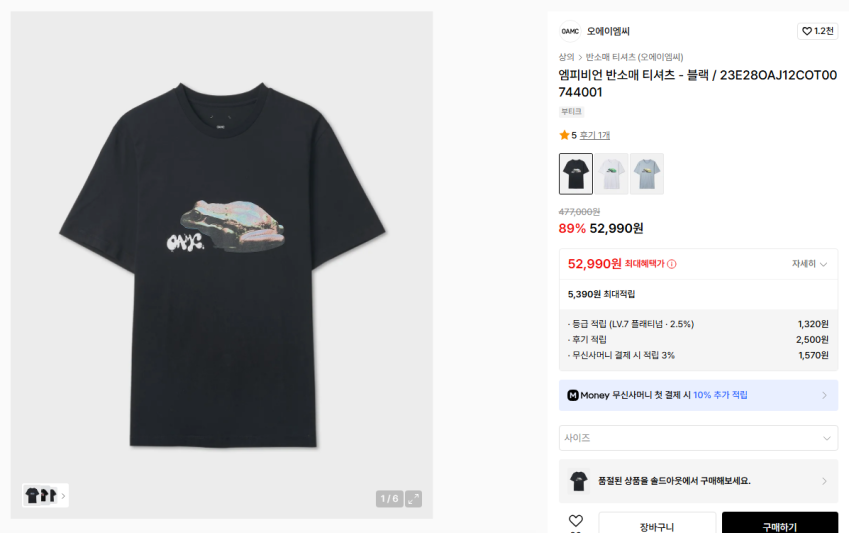The height and width of the screenshot is (533, 849).
Task: Open the Money 10% 추가 적립 banner arrow
Action: pos(824,395)
